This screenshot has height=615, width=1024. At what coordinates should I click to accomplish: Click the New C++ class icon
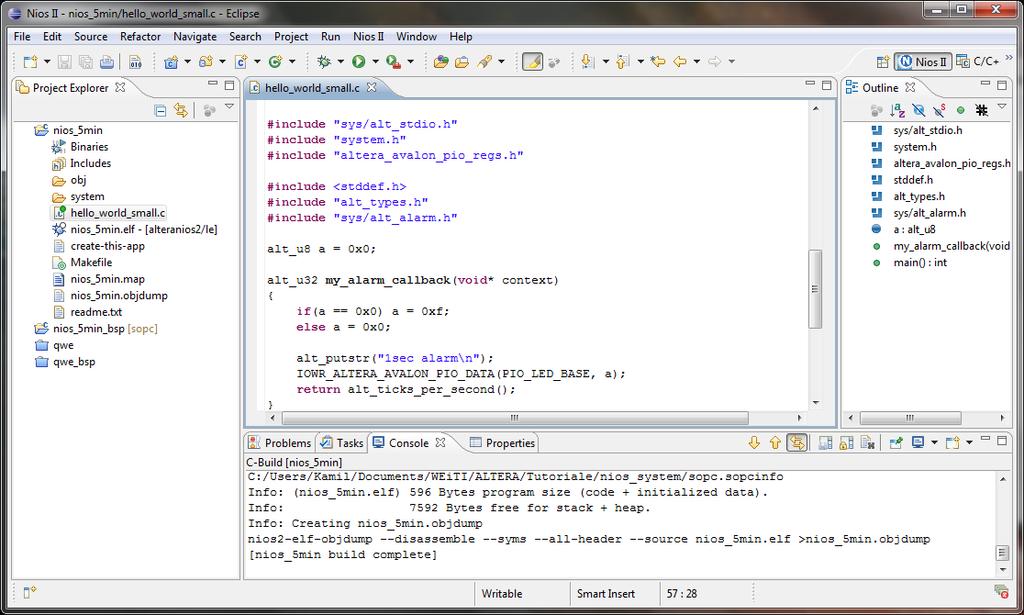pos(275,61)
